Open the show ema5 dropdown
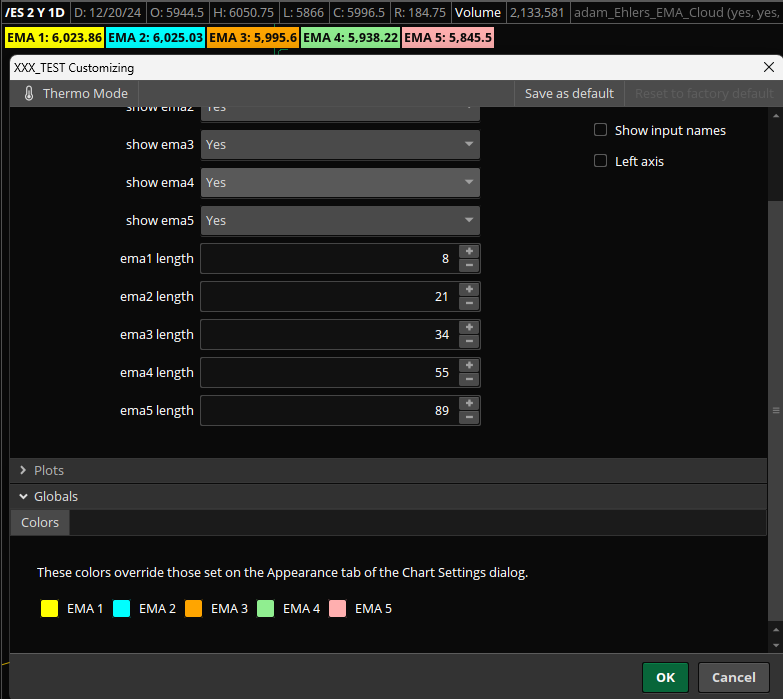 point(340,221)
